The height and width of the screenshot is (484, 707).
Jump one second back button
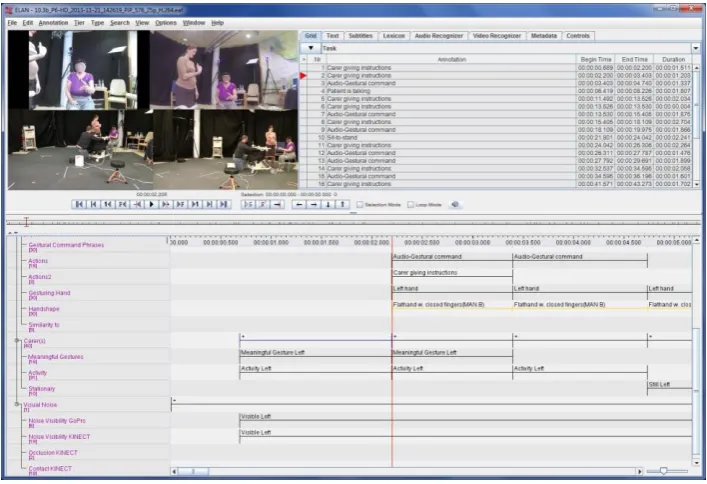point(108,204)
